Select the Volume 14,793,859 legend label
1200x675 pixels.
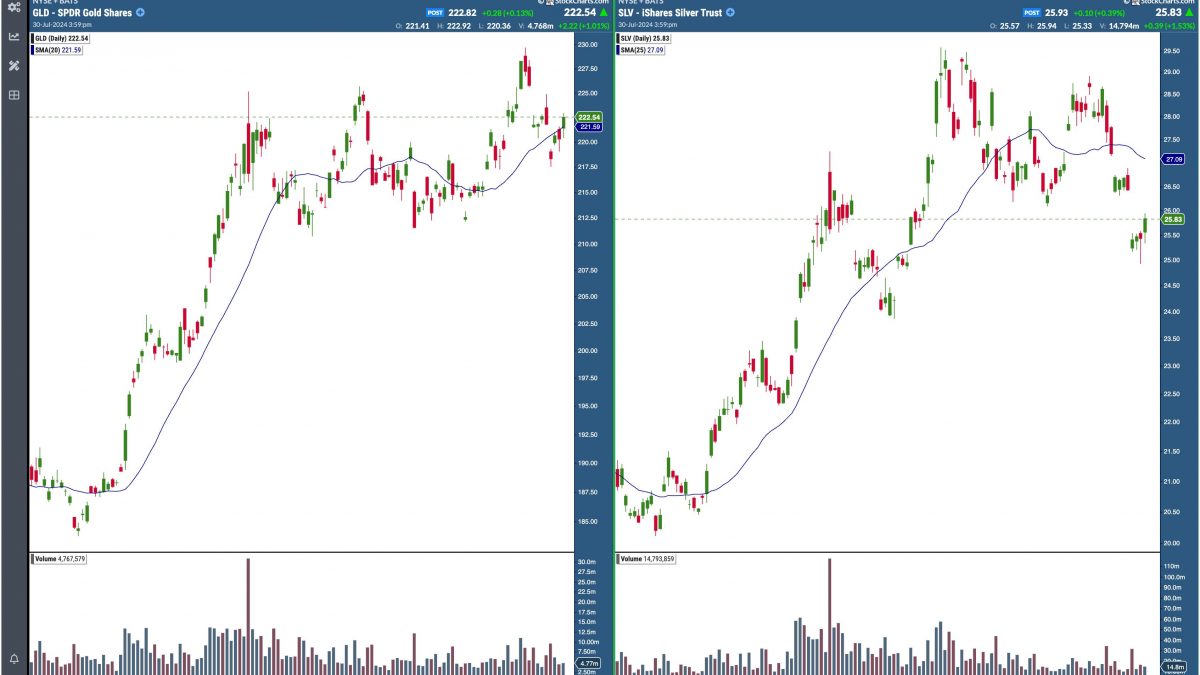(x=648, y=559)
